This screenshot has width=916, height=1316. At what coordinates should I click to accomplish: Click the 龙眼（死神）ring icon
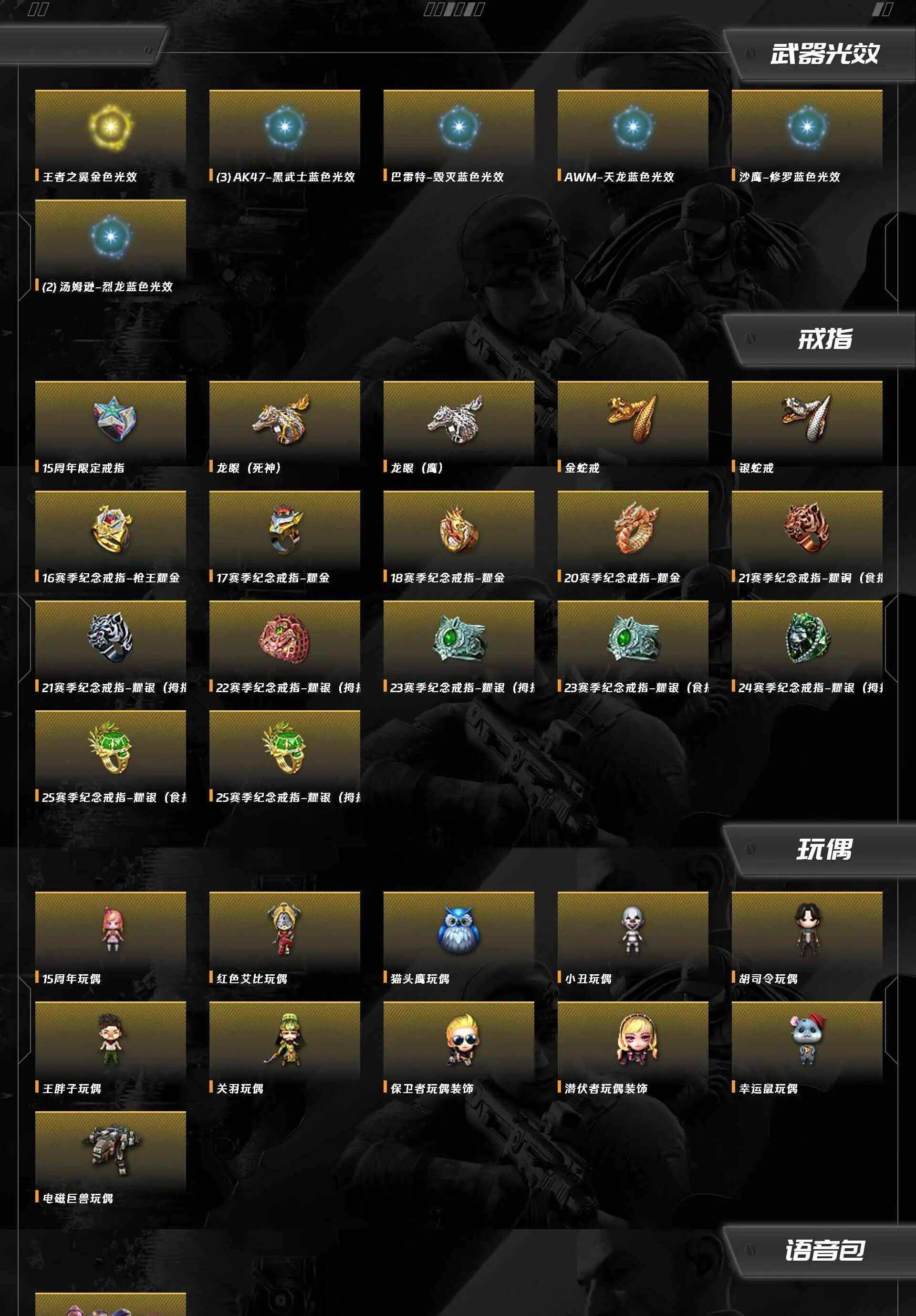[282, 419]
